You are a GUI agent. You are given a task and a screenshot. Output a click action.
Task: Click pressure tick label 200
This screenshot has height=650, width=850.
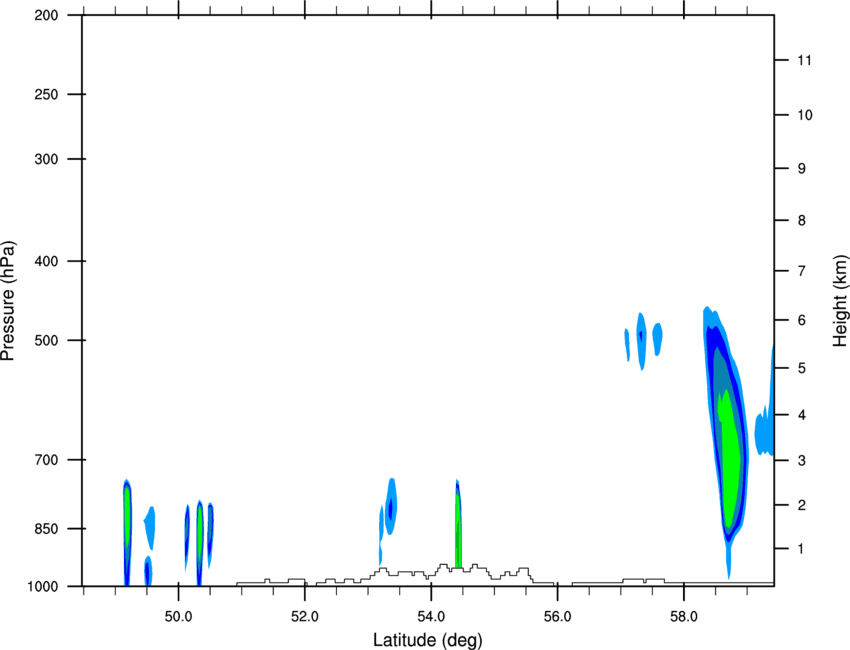click(x=46, y=15)
